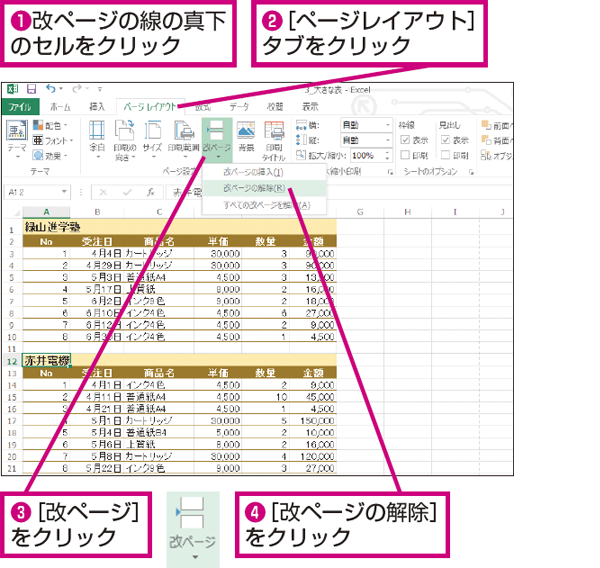Open the 縦 height dropdown set to 自動
Screen dimensions: 600x568
click(x=366, y=140)
